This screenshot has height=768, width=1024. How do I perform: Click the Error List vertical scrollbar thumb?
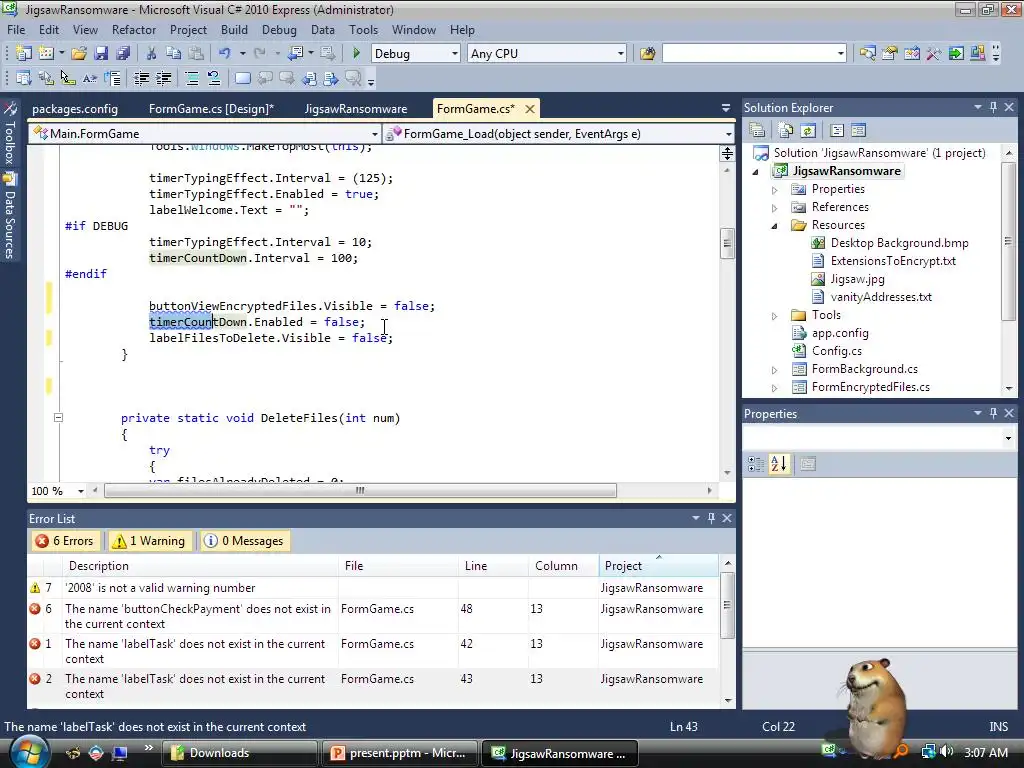728,605
